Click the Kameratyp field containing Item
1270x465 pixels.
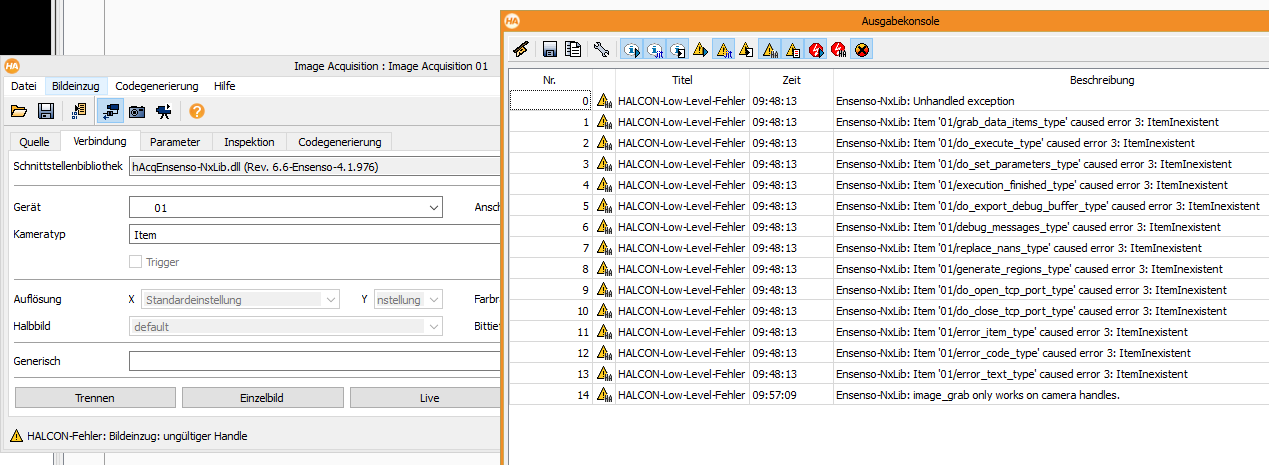(314, 235)
